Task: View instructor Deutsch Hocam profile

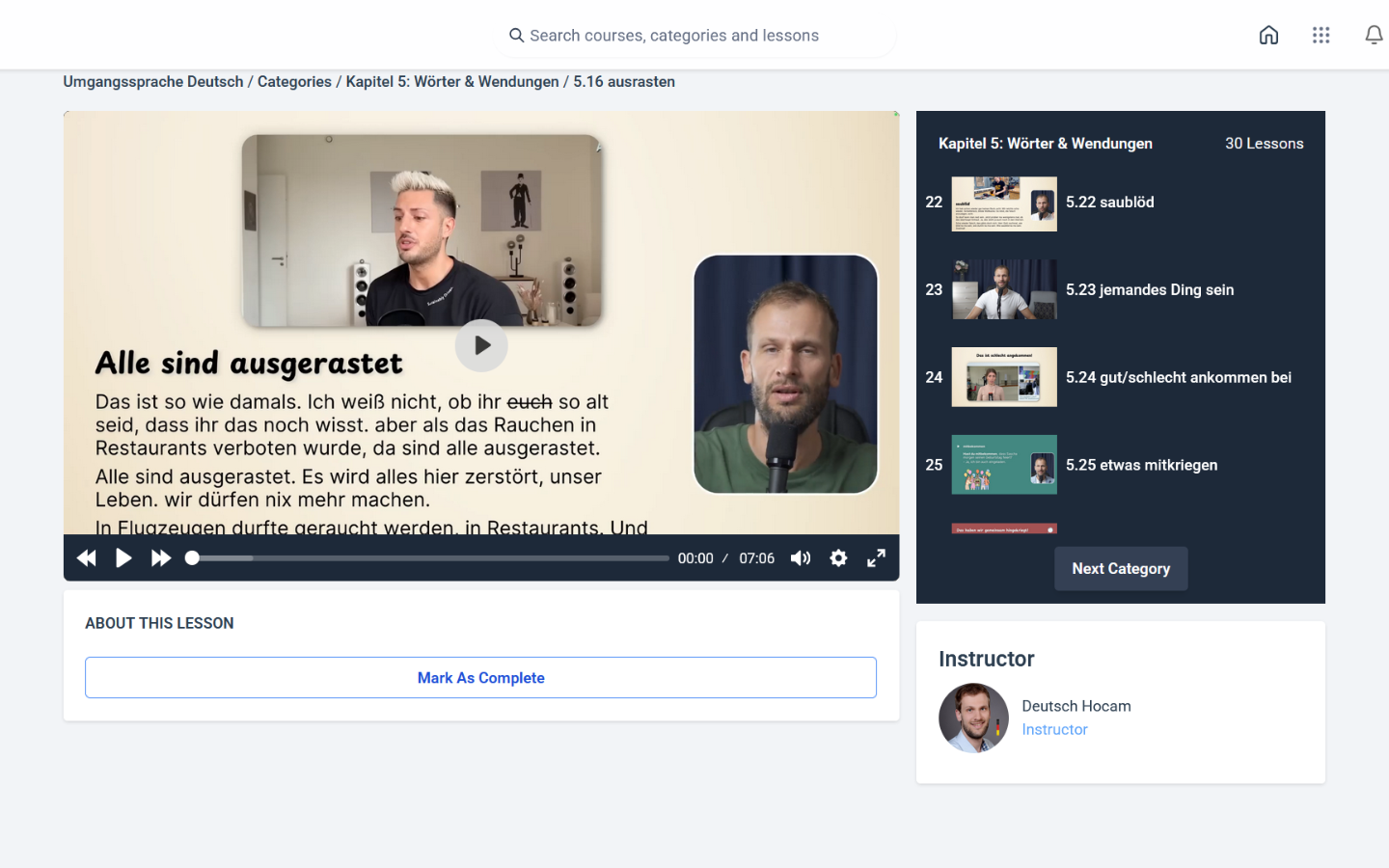Action: coord(1076,706)
